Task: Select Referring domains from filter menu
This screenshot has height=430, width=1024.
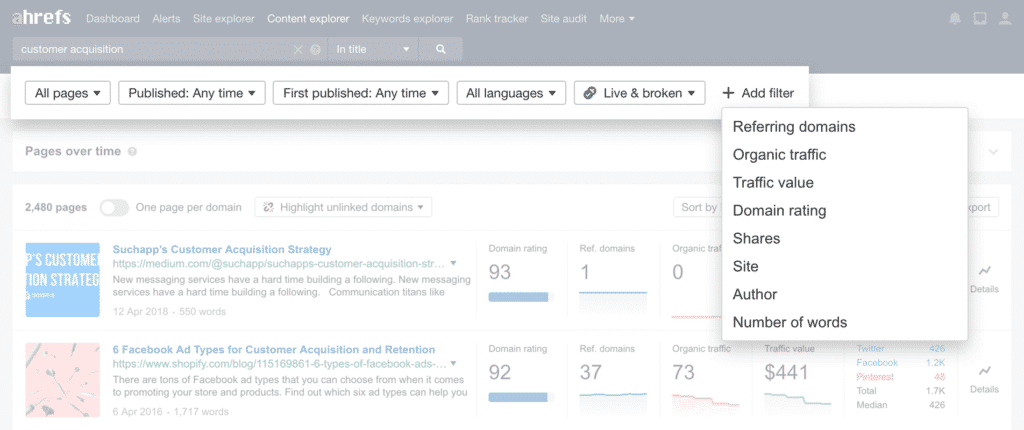Action: pyautogui.click(x=793, y=127)
